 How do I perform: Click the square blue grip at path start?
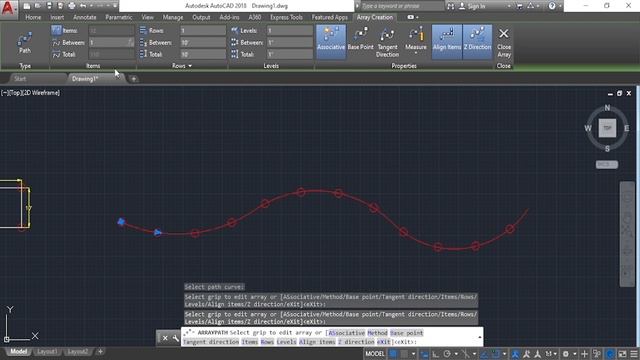click(121, 222)
